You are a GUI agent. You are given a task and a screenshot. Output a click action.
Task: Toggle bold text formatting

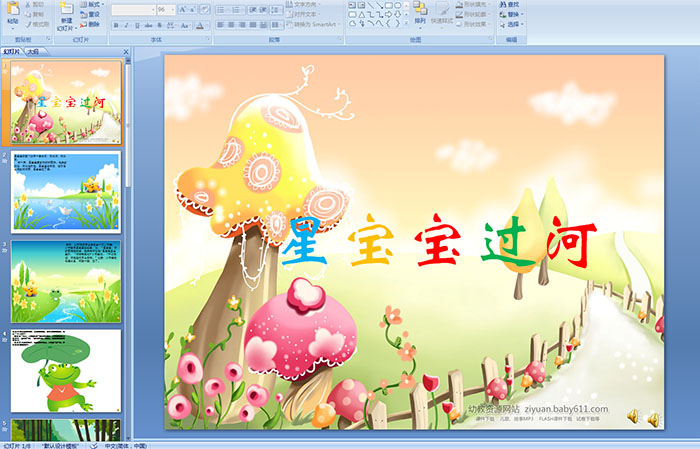pos(115,25)
